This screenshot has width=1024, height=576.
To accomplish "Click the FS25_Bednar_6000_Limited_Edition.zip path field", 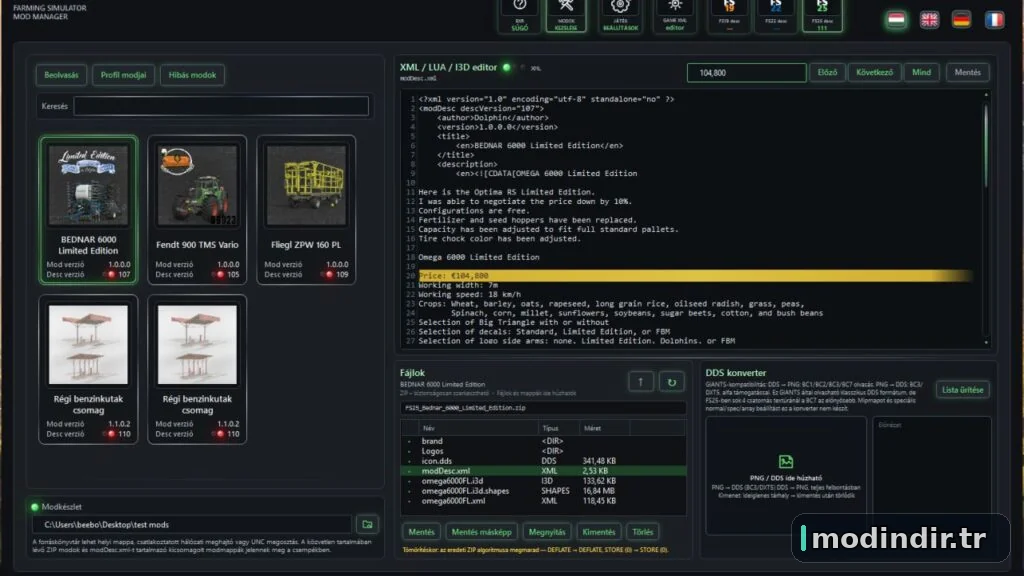I will (x=543, y=408).
